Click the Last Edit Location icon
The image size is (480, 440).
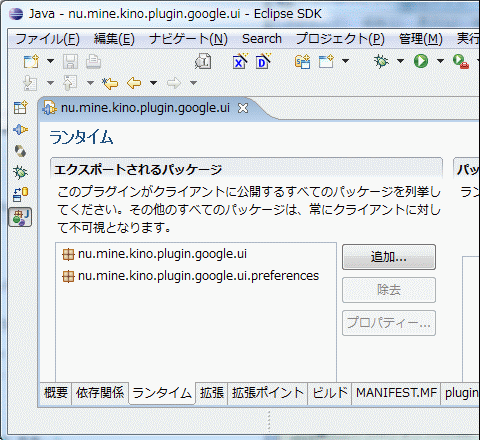pyautogui.click(x=110, y=83)
